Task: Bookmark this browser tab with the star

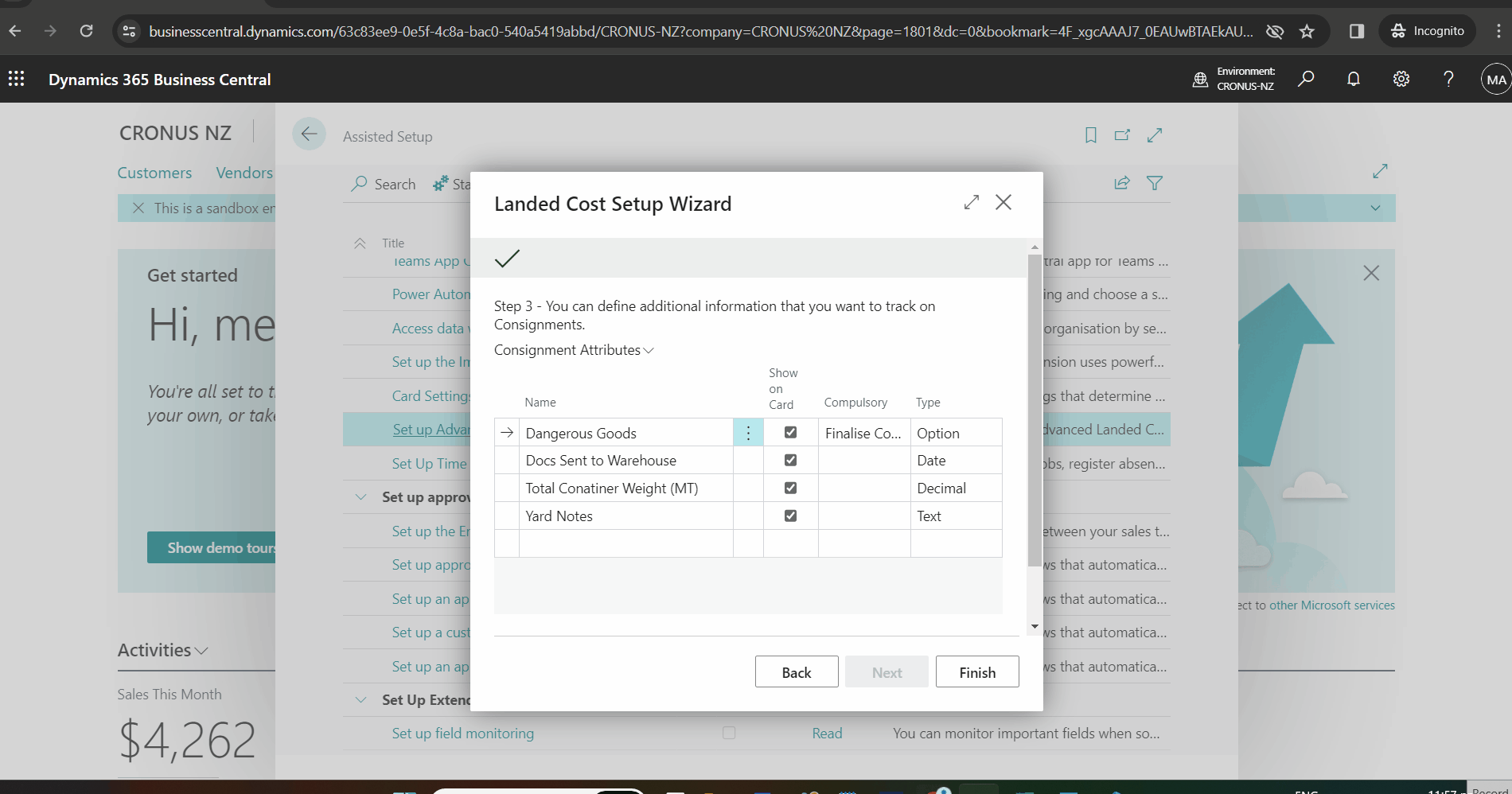Action: click(1307, 31)
